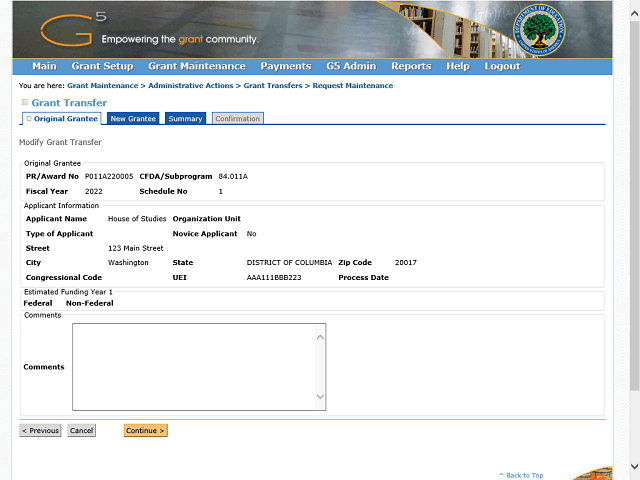
Task: Click the applicant name House of Studies
Action: pos(137,219)
